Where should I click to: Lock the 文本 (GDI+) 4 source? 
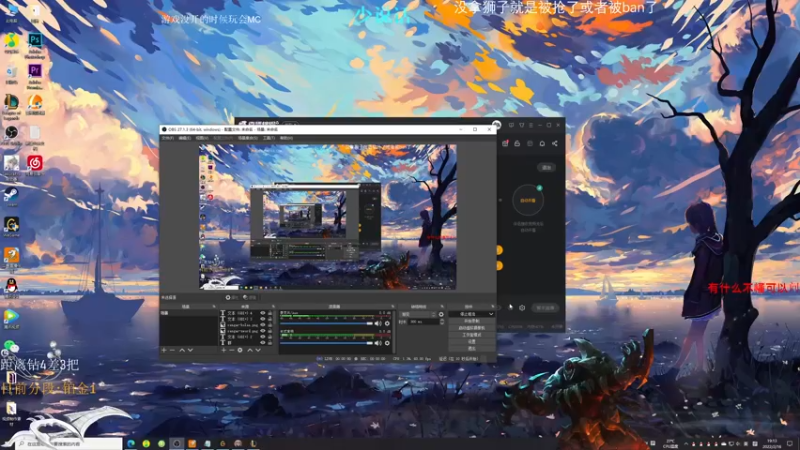[270, 313]
